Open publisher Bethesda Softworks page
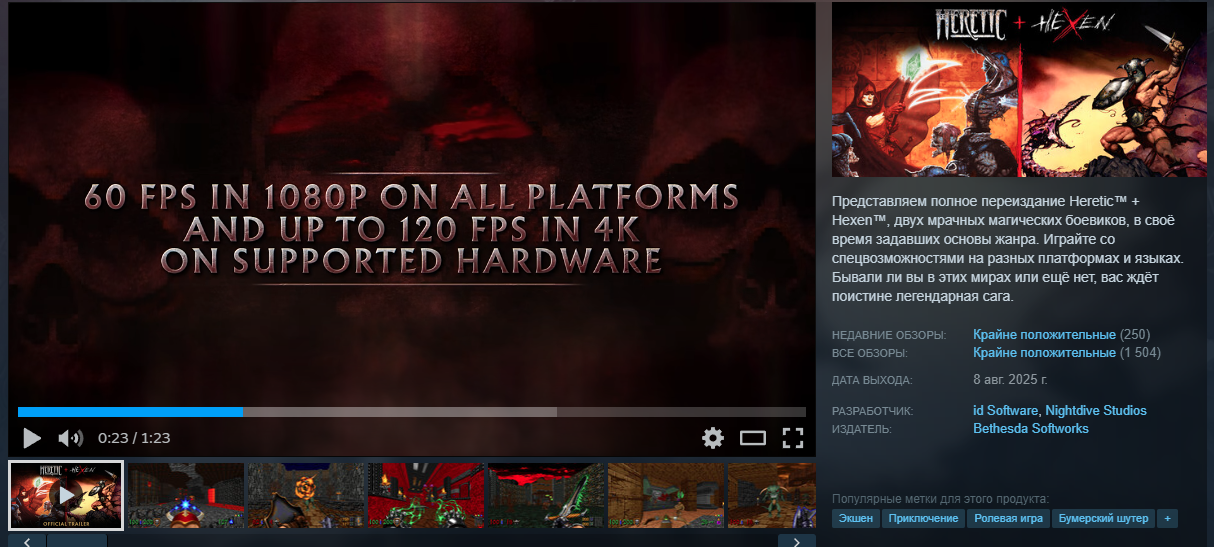Screen dimensions: 1214x547 coord(1031,429)
